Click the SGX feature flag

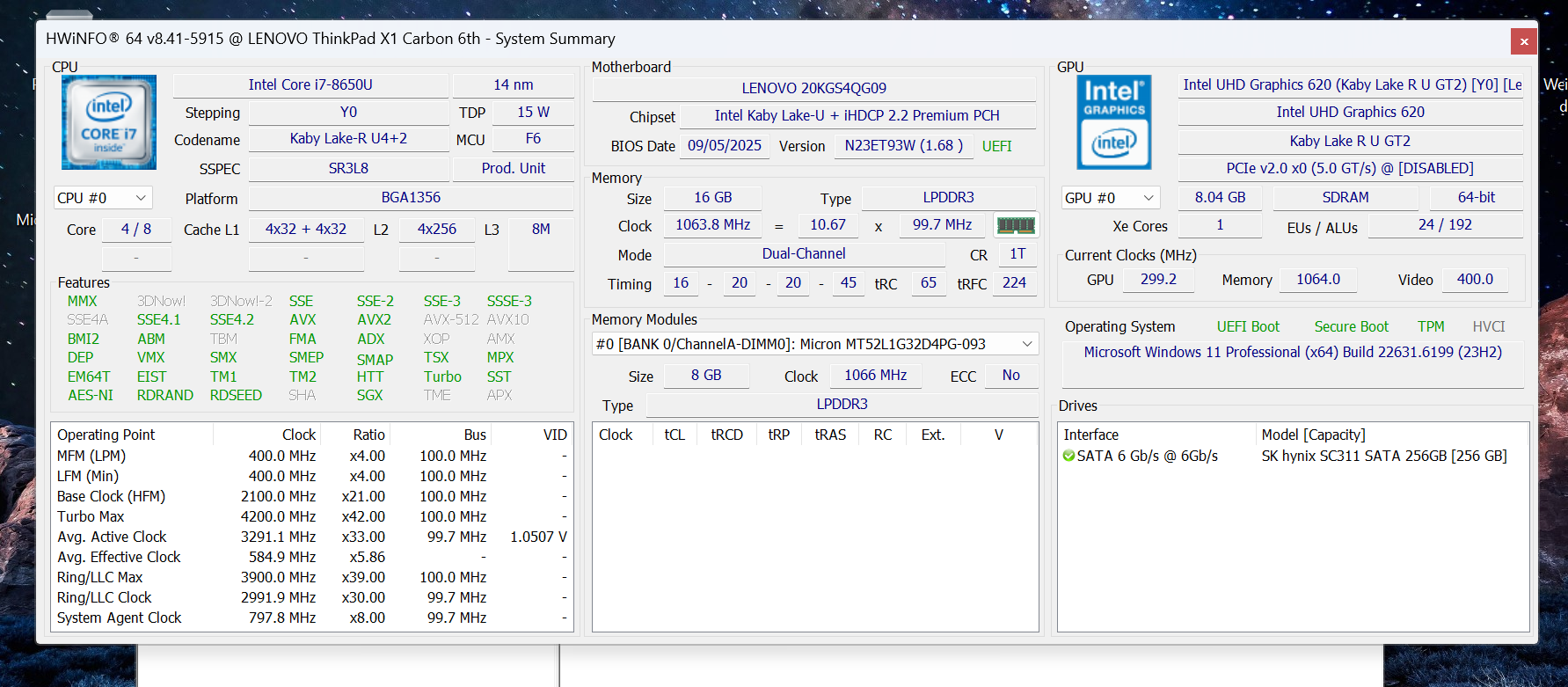pos(369,396)
